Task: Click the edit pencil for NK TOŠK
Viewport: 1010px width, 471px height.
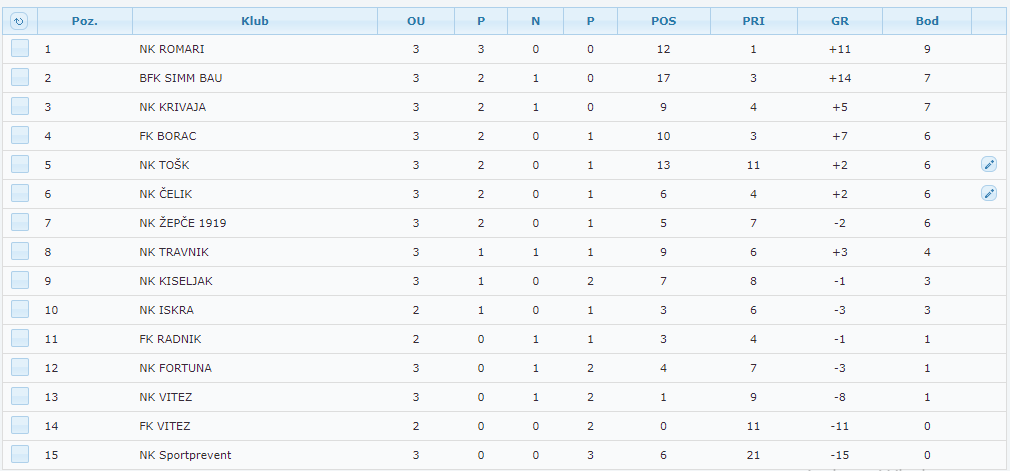Action: pyautogui.click(x=989, y=165)
